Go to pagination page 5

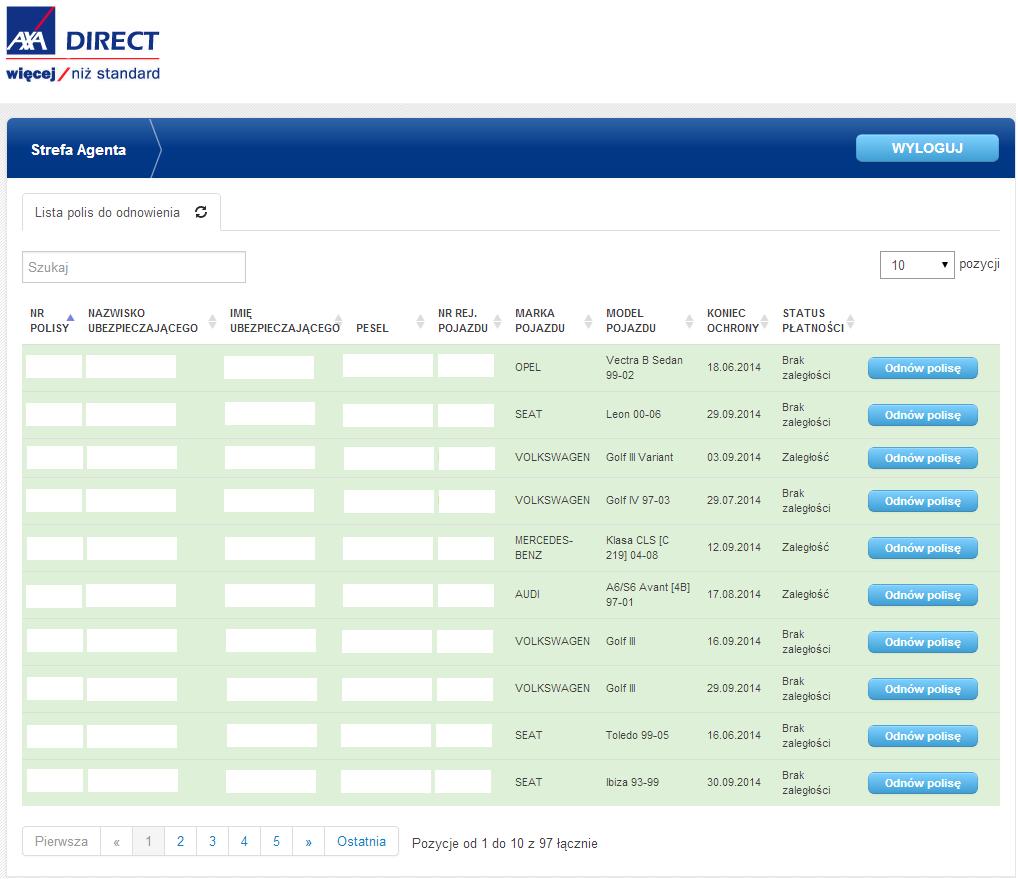coord(276,841)
